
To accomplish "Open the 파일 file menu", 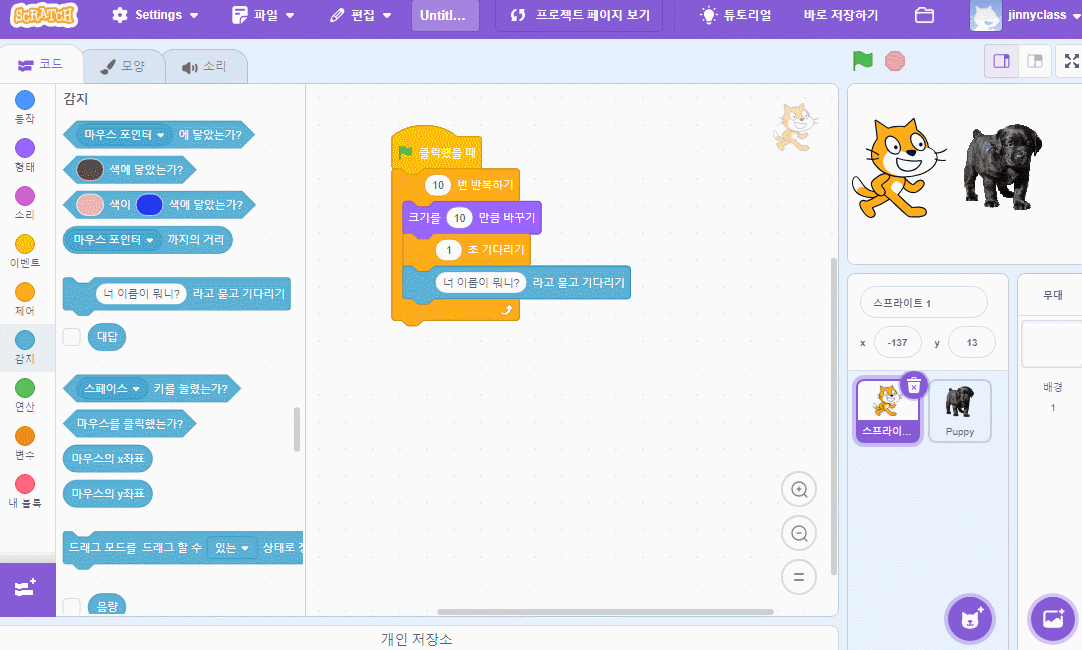I will tap(263, 15).
